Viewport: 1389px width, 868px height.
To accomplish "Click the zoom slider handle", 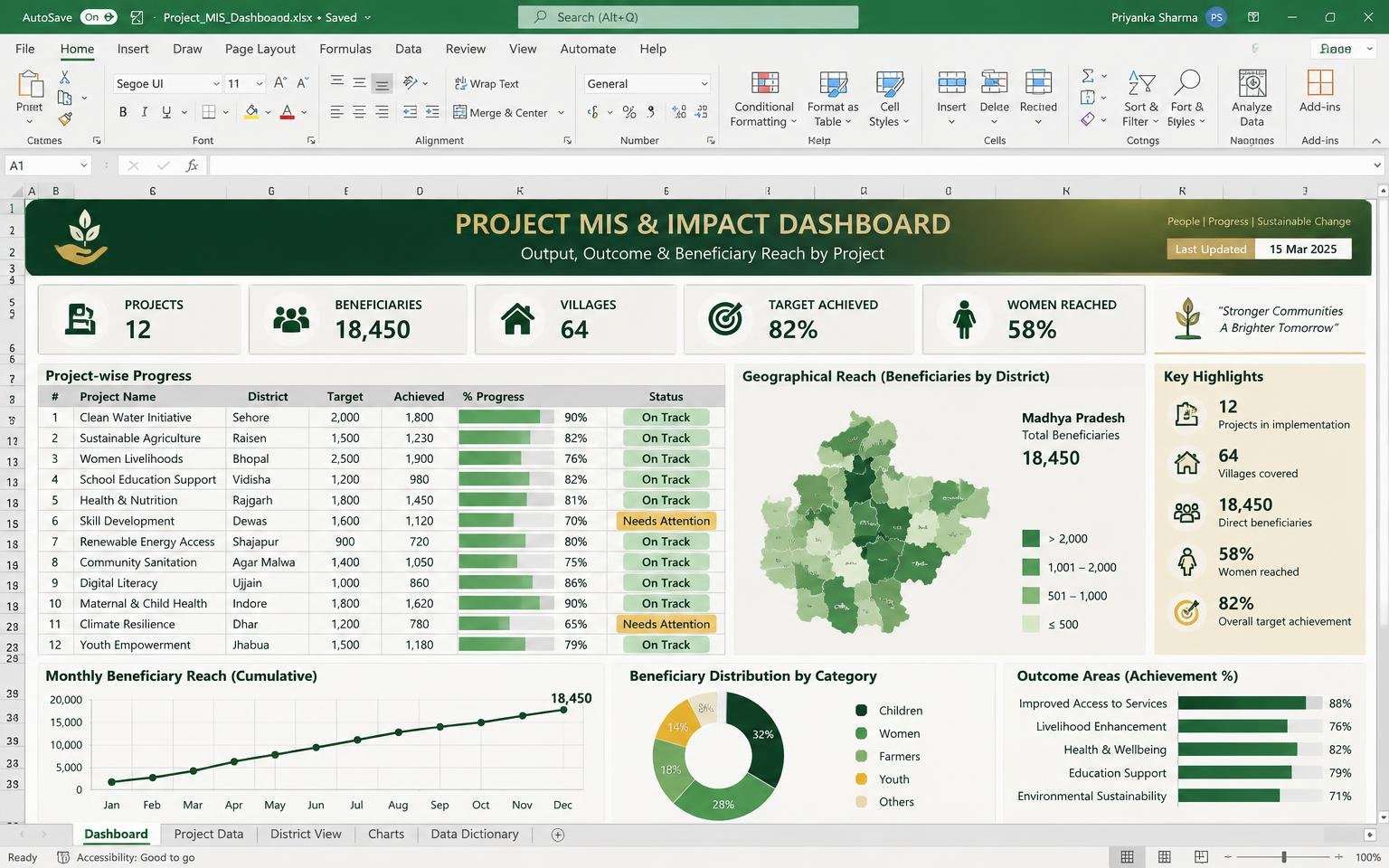I will point(1283,856).
